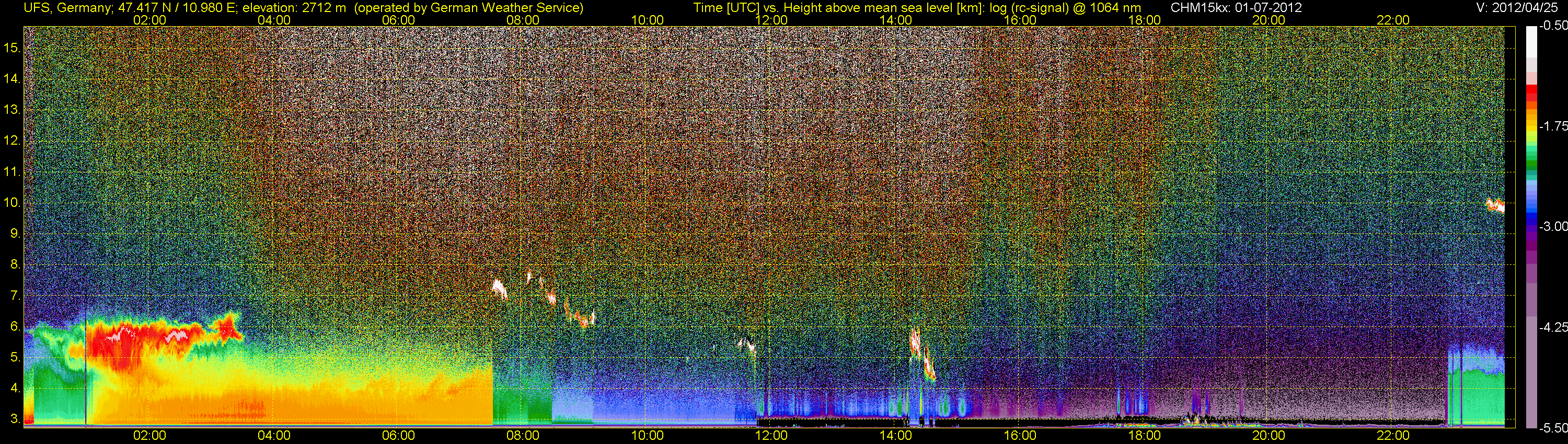Pick the white top band of the color scale
Viewport: 1568px width, 444px height.
[1531, 41]
